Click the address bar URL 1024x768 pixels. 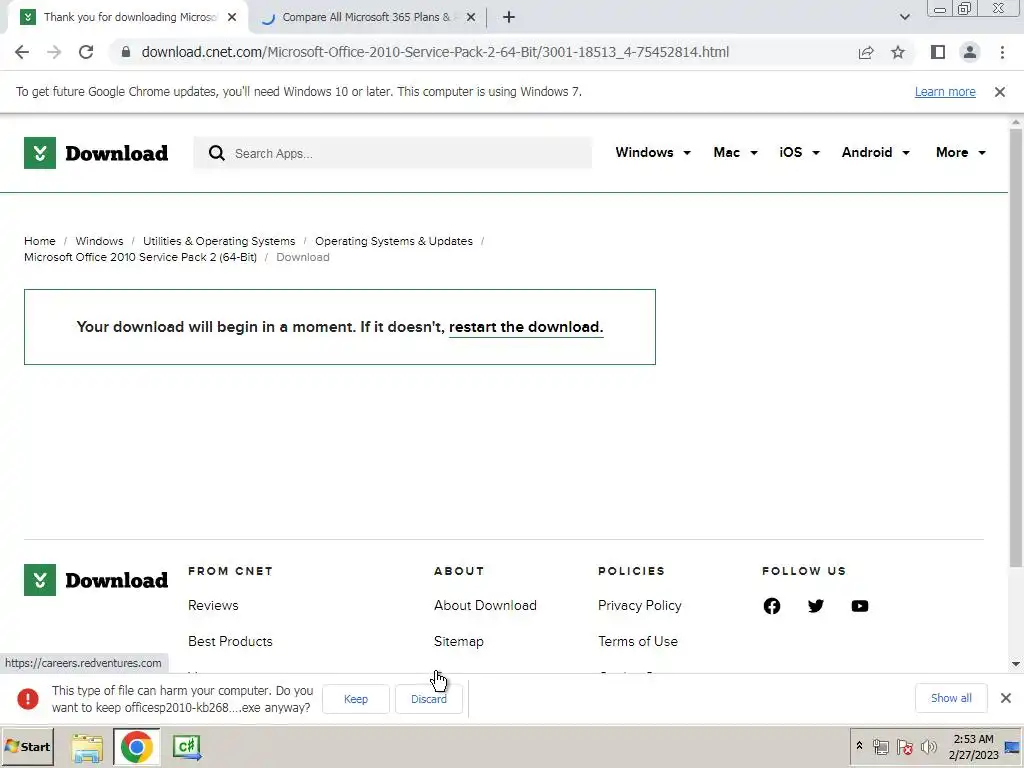(x=435, y=52)
